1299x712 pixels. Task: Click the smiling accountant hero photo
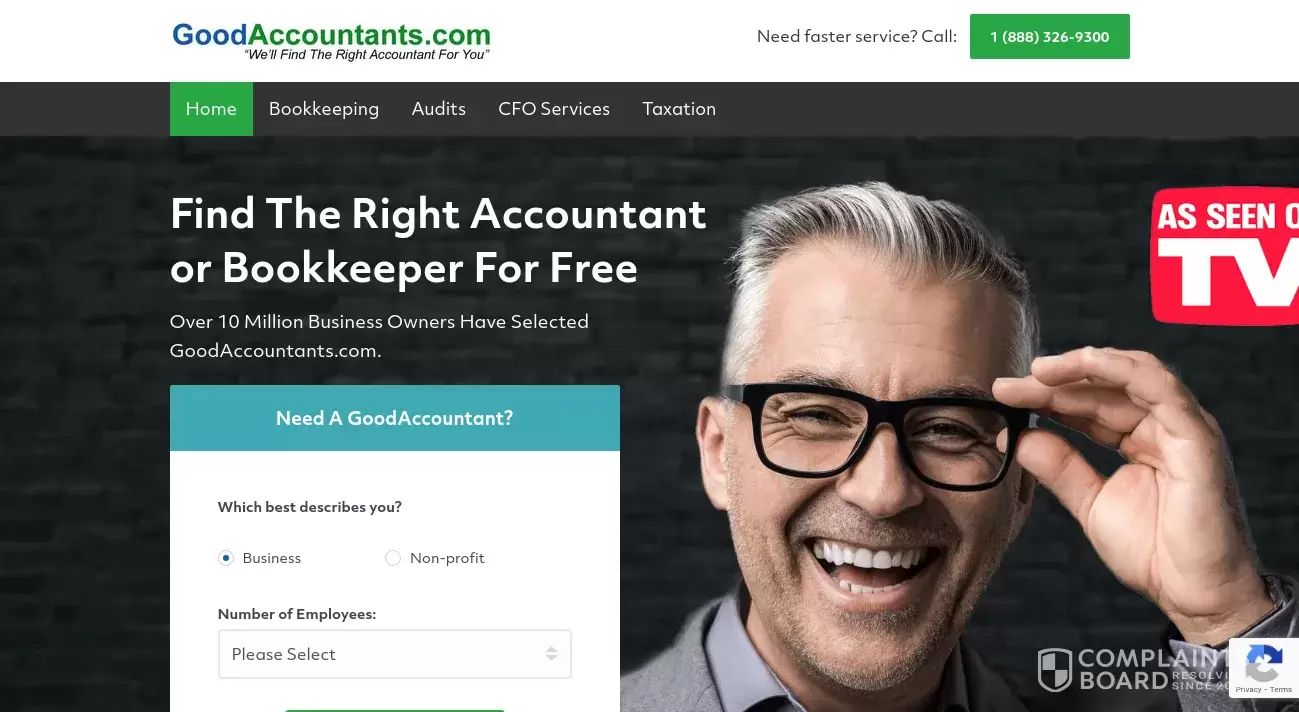click(x=960, y=450)
